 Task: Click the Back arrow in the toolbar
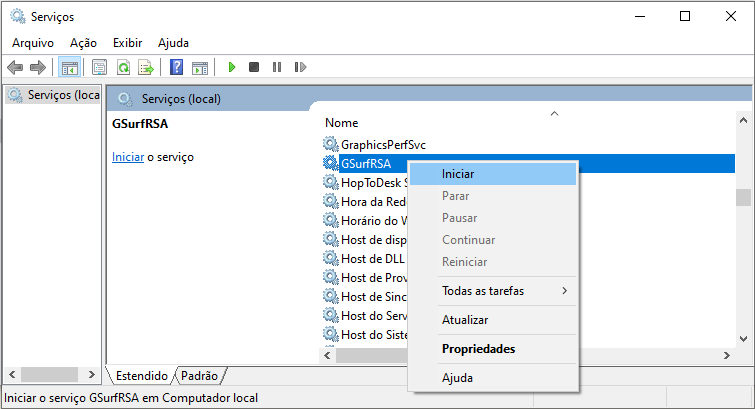[x=15, y=67]
